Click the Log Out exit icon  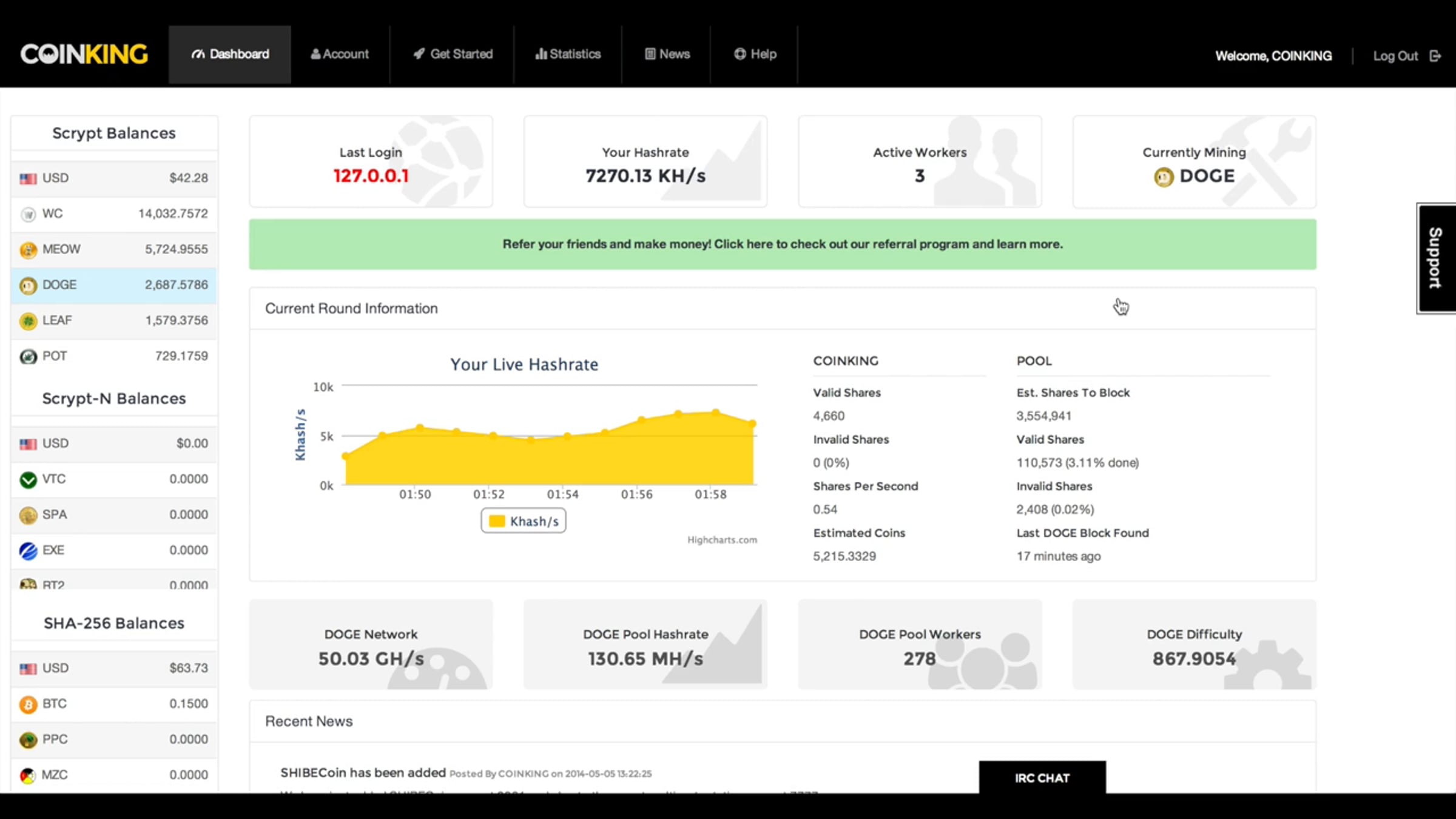coord(1435,56)
